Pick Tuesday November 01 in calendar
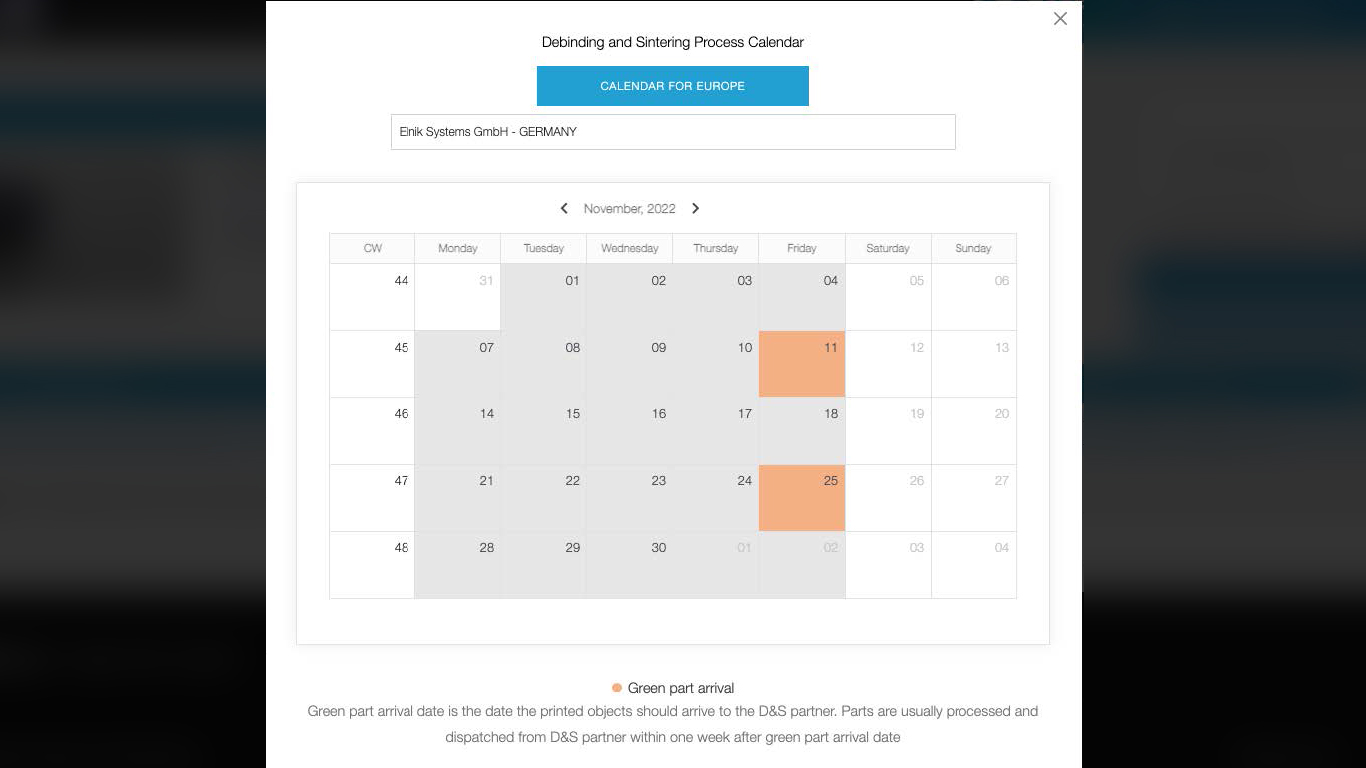The image size is (1366, 768). [x=544, y=297]
